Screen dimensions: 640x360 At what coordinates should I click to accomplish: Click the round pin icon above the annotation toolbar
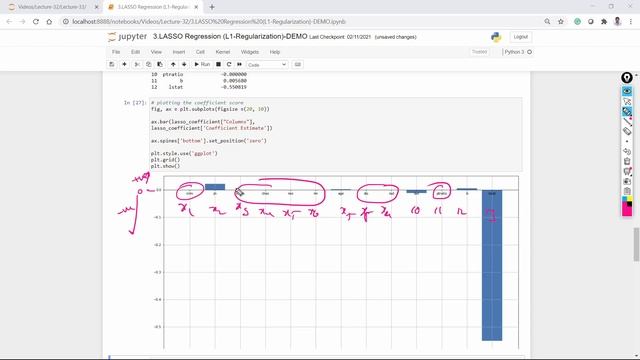pyautogui.click(x=627, y=78)
